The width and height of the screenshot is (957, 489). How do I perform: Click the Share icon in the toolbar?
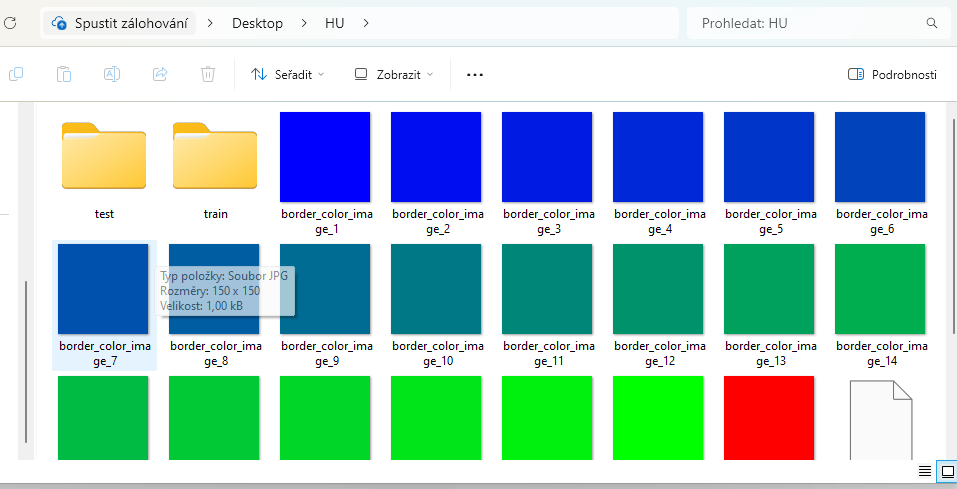click(160, 74)
